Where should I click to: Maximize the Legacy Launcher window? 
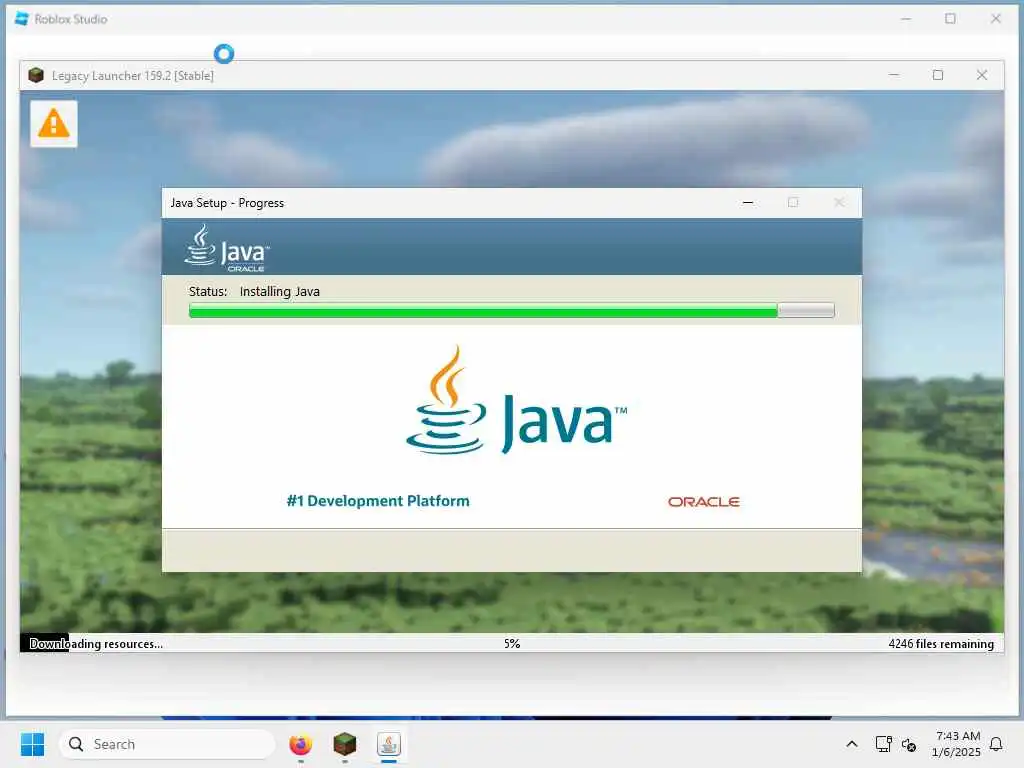(x=938, y=76)
